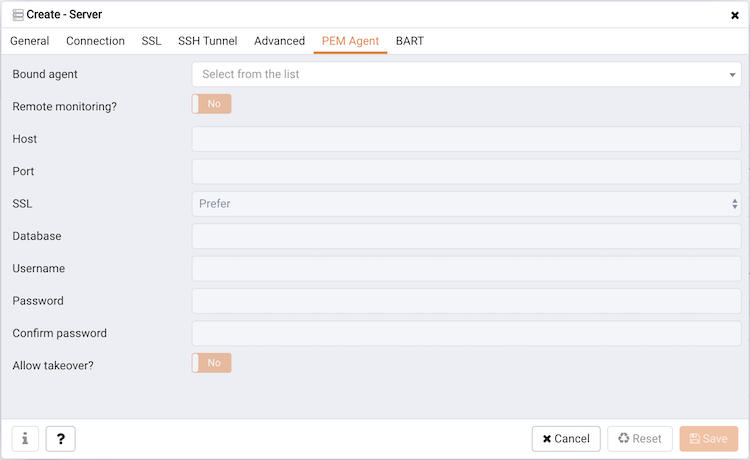Click the Database input field
Viewport: 750px width, 460px height.
[x=466, y=236]
